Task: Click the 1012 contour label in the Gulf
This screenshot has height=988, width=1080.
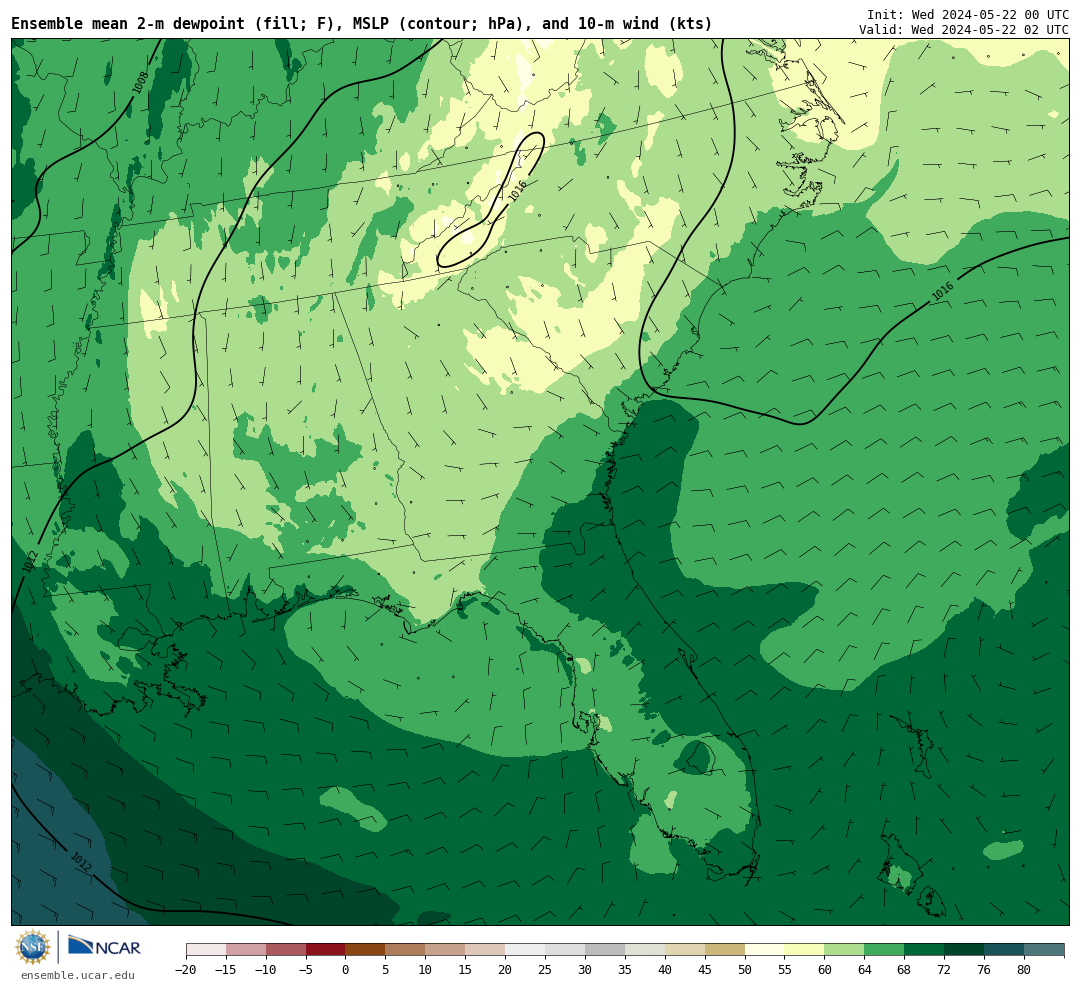Action: [x=81, y=861]
